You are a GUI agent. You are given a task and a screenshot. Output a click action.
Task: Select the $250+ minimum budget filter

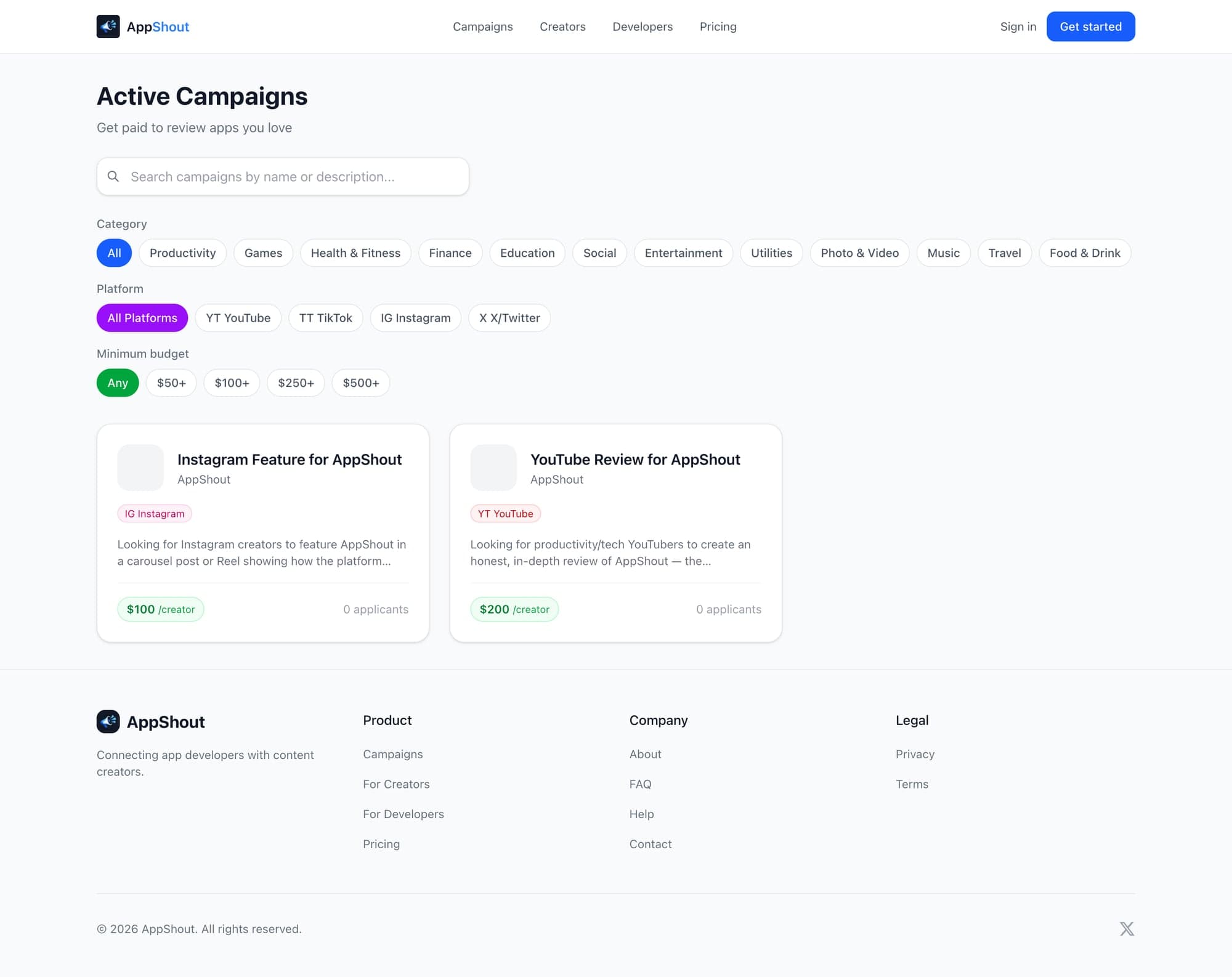[296, 383]
